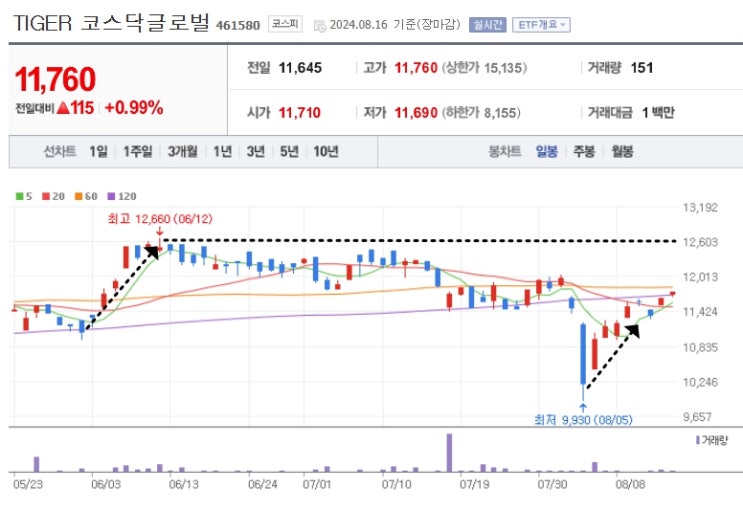Select the 3개월 line chart tab
The image size is (743, 510).
click(x=182, y=152)
